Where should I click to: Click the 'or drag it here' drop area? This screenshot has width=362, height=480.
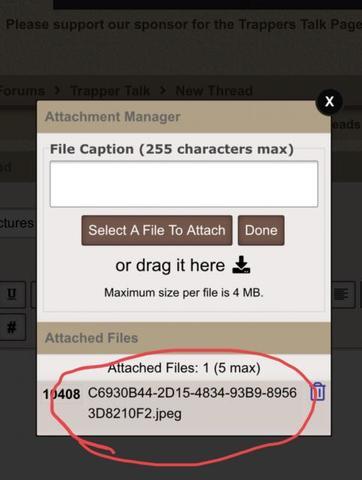(170, 265)
